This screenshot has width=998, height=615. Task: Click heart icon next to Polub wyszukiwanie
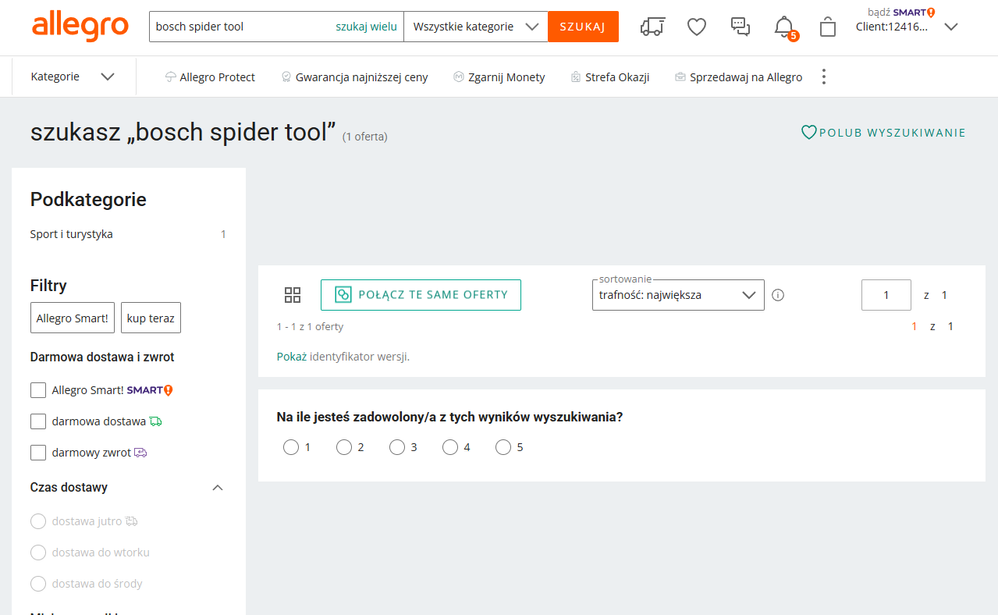[808, 132]
